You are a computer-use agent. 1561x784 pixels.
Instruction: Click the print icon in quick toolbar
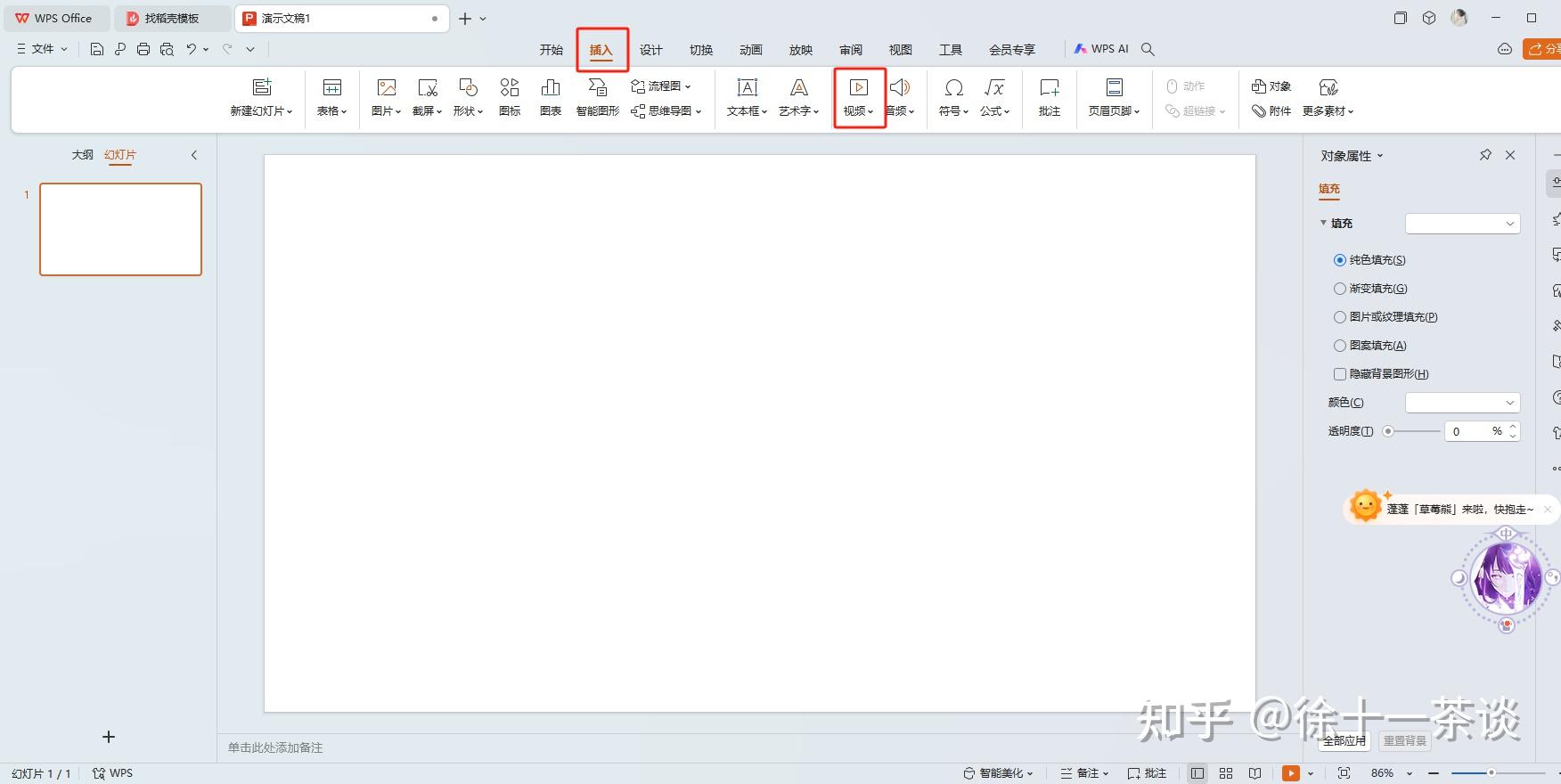click(x=143, y=49)
